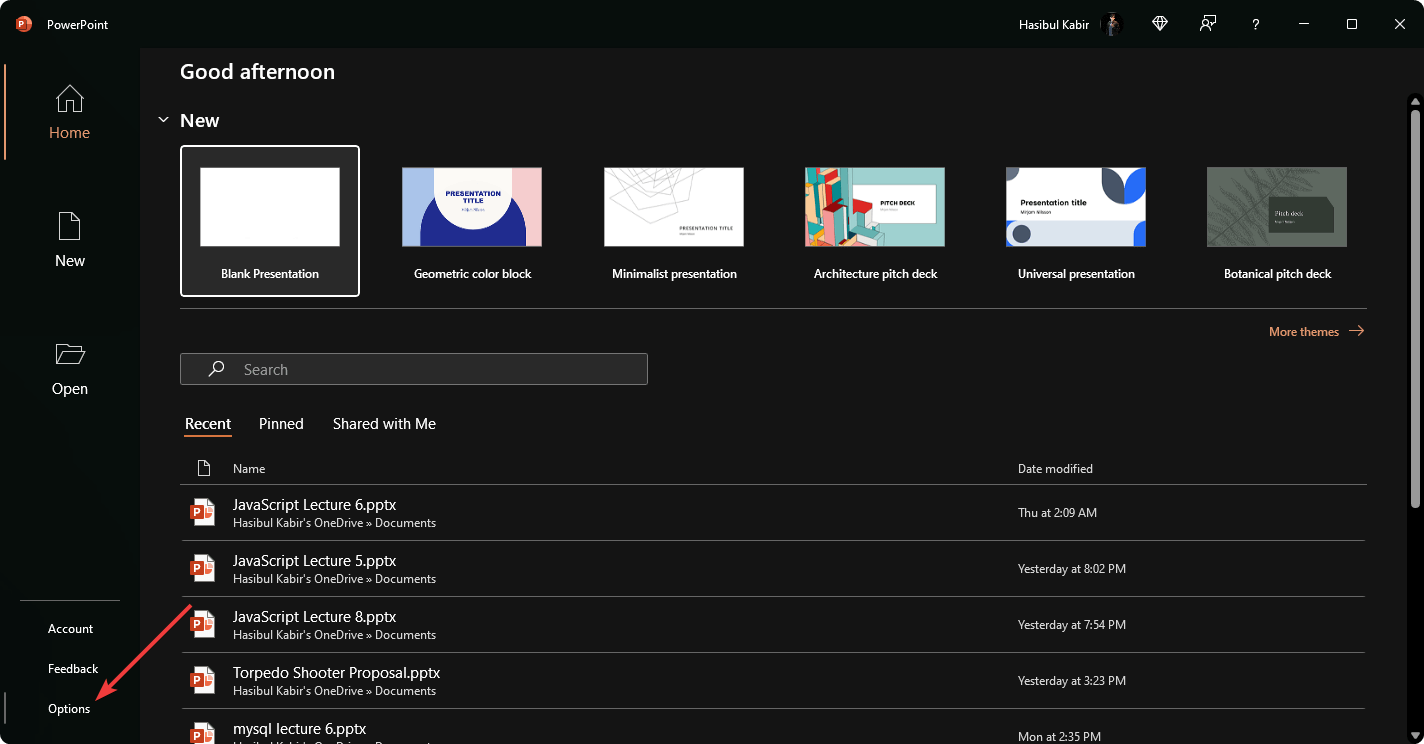Click 'Yesterday at 7:54 PM' date cell
The height and width of the screenshot is (744, 1424).
[x=1072, y=625]
